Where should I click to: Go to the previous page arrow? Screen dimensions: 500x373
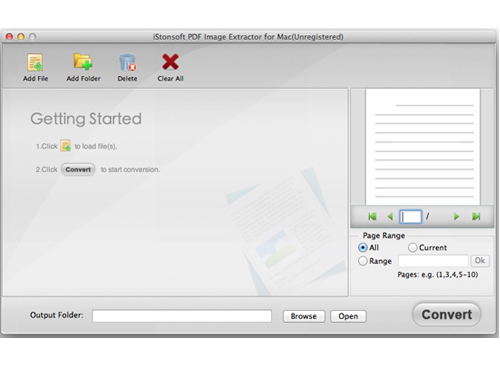[390, 217]
